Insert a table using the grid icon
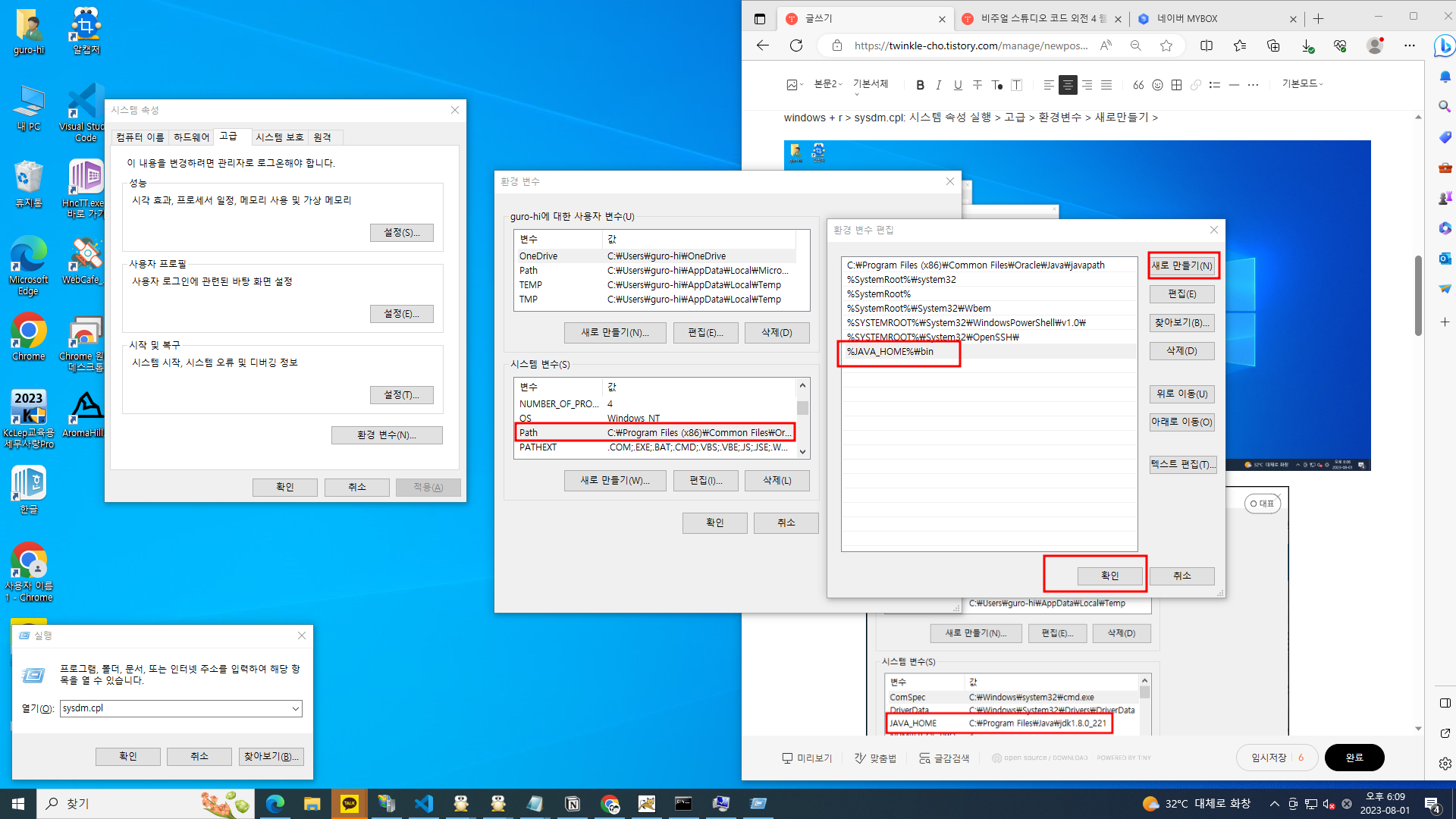This screenshot has width=1456, height=819. point(1176,85)
